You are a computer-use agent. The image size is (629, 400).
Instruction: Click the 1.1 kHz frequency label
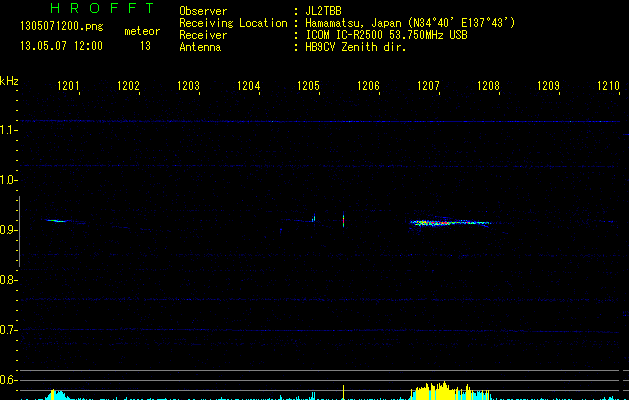point(8,130)
